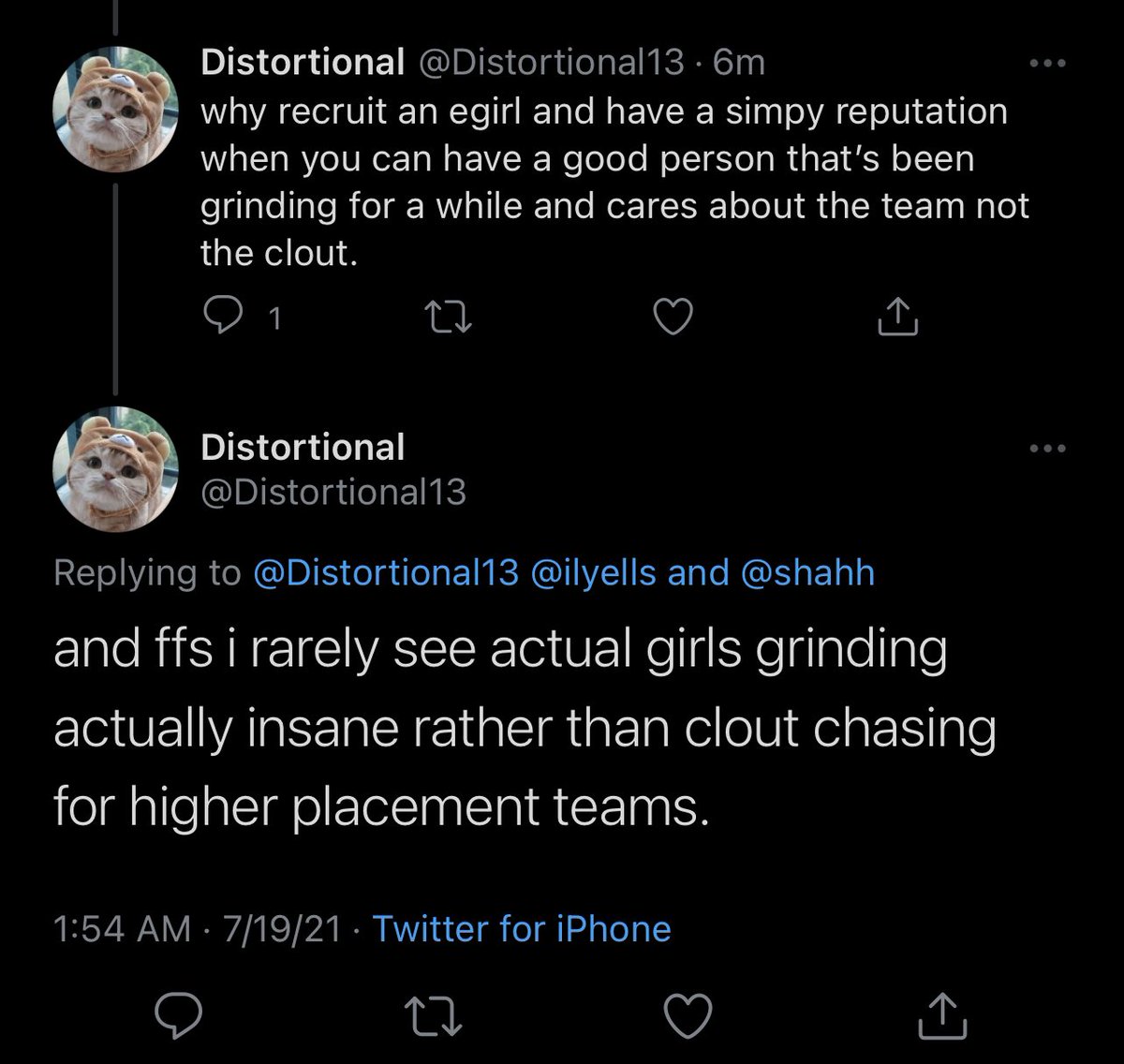This screenshot has height=1064, width=1124.
Task: Open more options on main tweet
Action: [x=1047, y=449]
